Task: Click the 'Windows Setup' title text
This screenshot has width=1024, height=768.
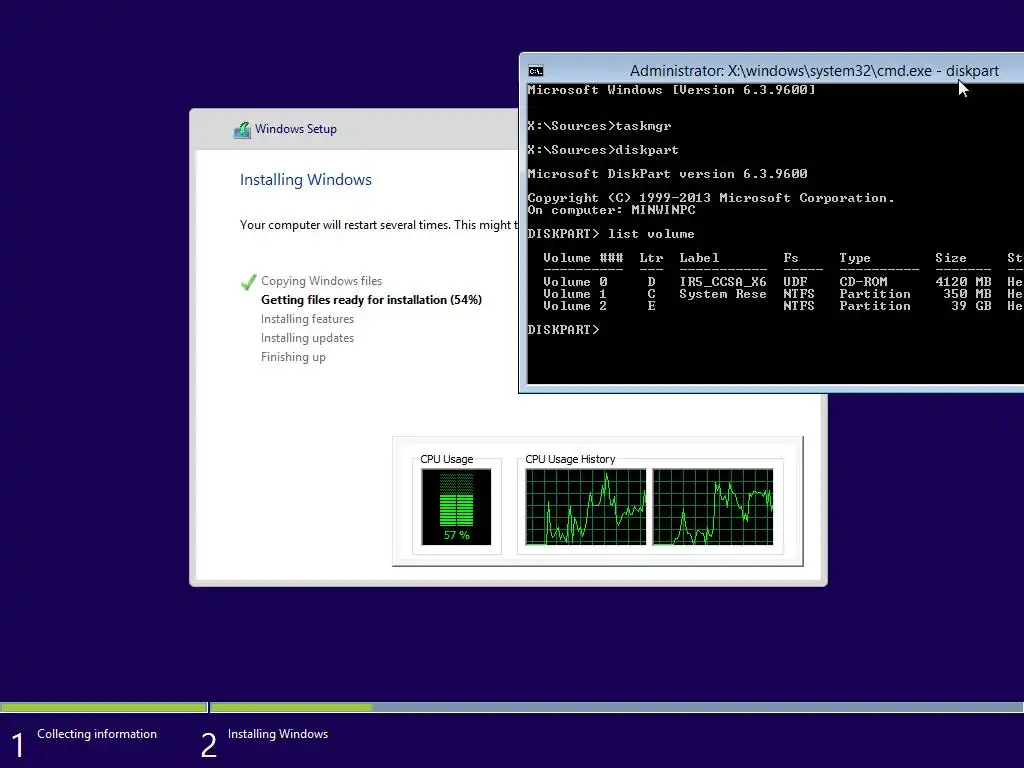Action: tap(296, 129)
